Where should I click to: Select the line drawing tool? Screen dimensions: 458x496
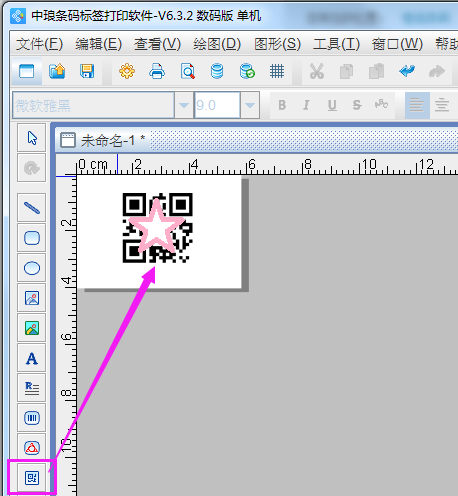(x=32, y=208)
